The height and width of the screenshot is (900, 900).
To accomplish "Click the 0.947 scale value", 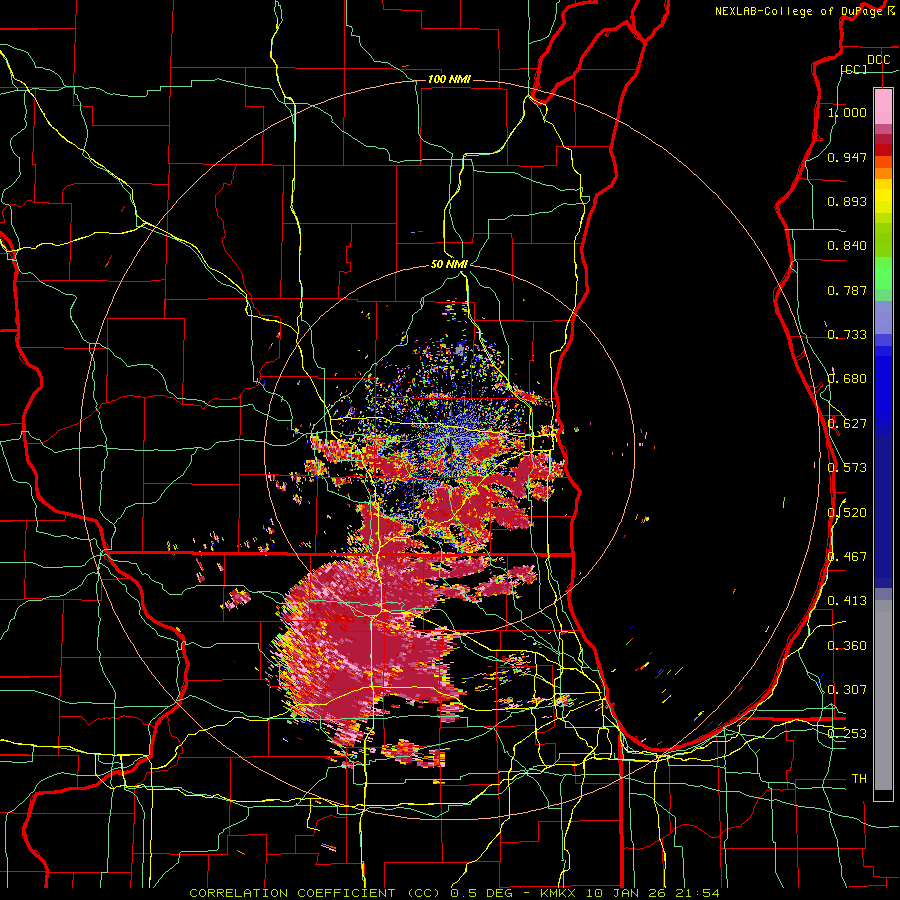I will 847,157.
